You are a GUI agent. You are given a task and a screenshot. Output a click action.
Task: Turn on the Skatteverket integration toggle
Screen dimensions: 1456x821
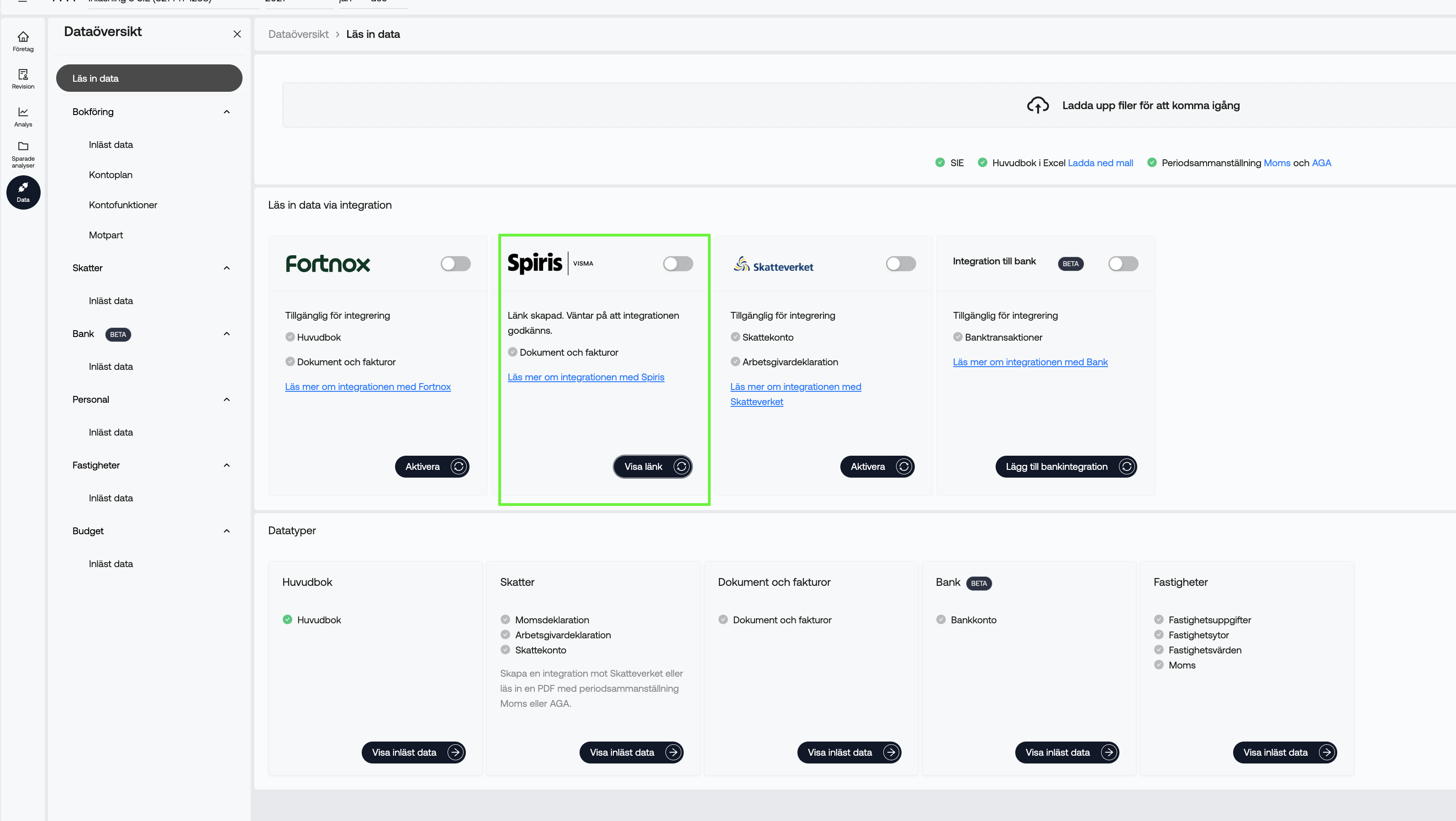[900, 264]
